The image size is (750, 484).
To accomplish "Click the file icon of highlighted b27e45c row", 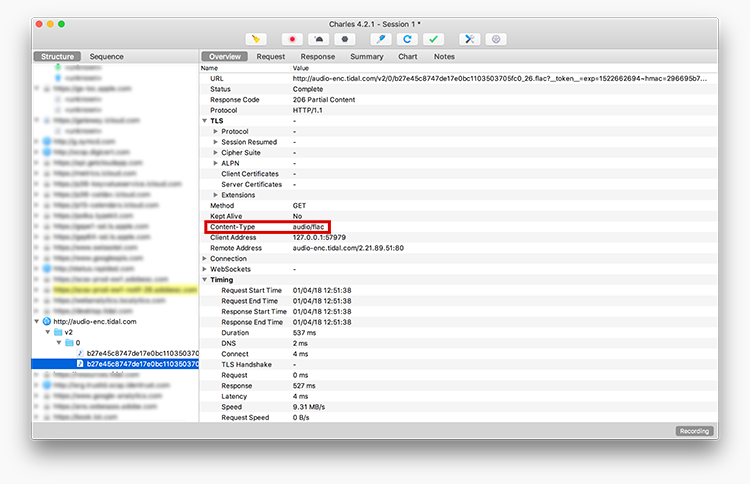I will click(80, 363).
